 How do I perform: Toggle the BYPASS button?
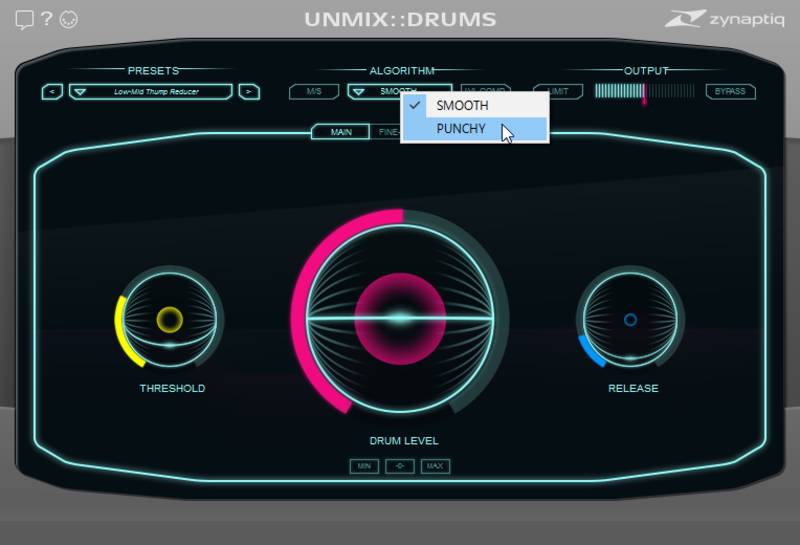730,91
